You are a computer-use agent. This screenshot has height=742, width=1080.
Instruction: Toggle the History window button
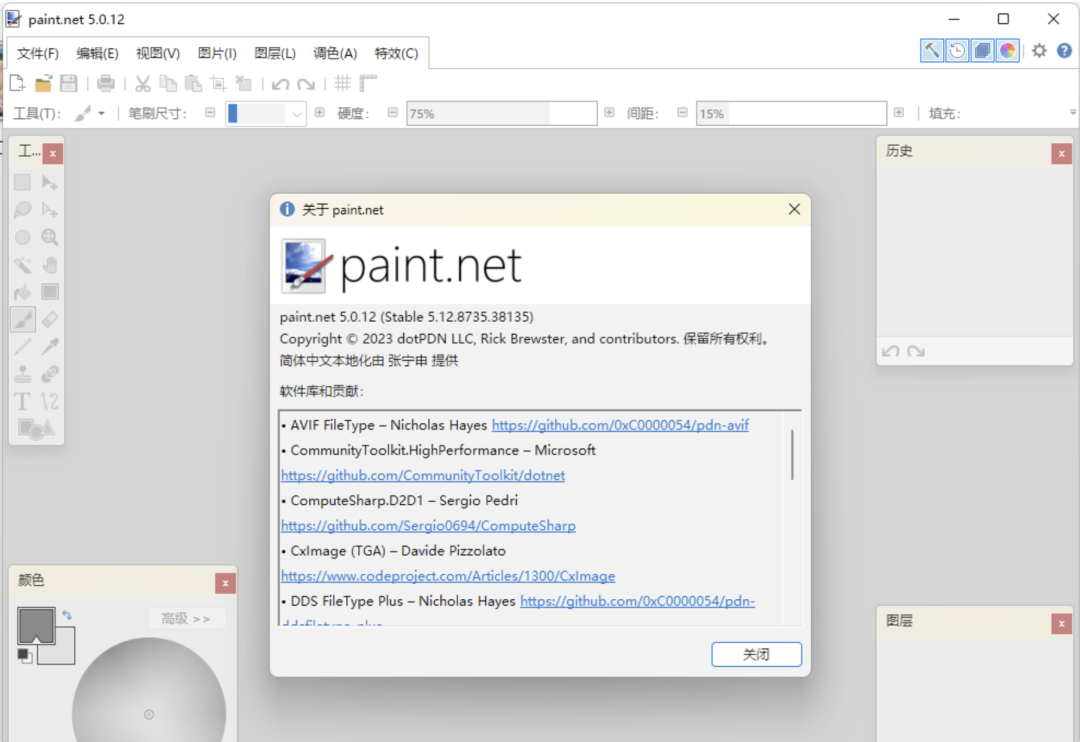957,50
